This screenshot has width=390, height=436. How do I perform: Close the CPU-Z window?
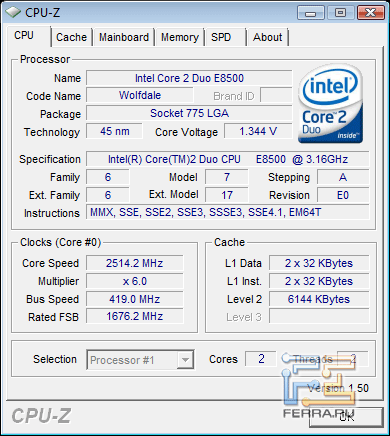pos(370,13)
